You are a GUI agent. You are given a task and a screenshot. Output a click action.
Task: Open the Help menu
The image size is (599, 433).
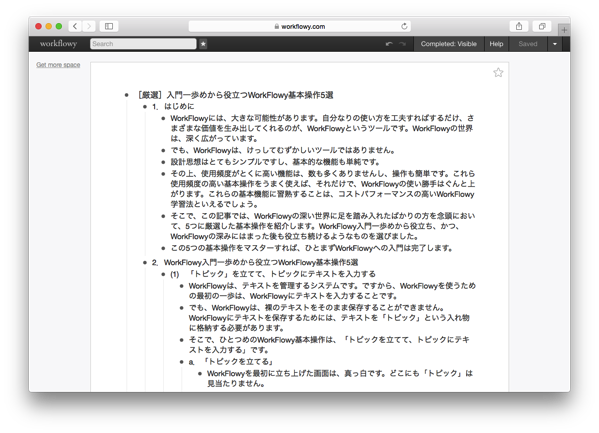click(496, 44)
